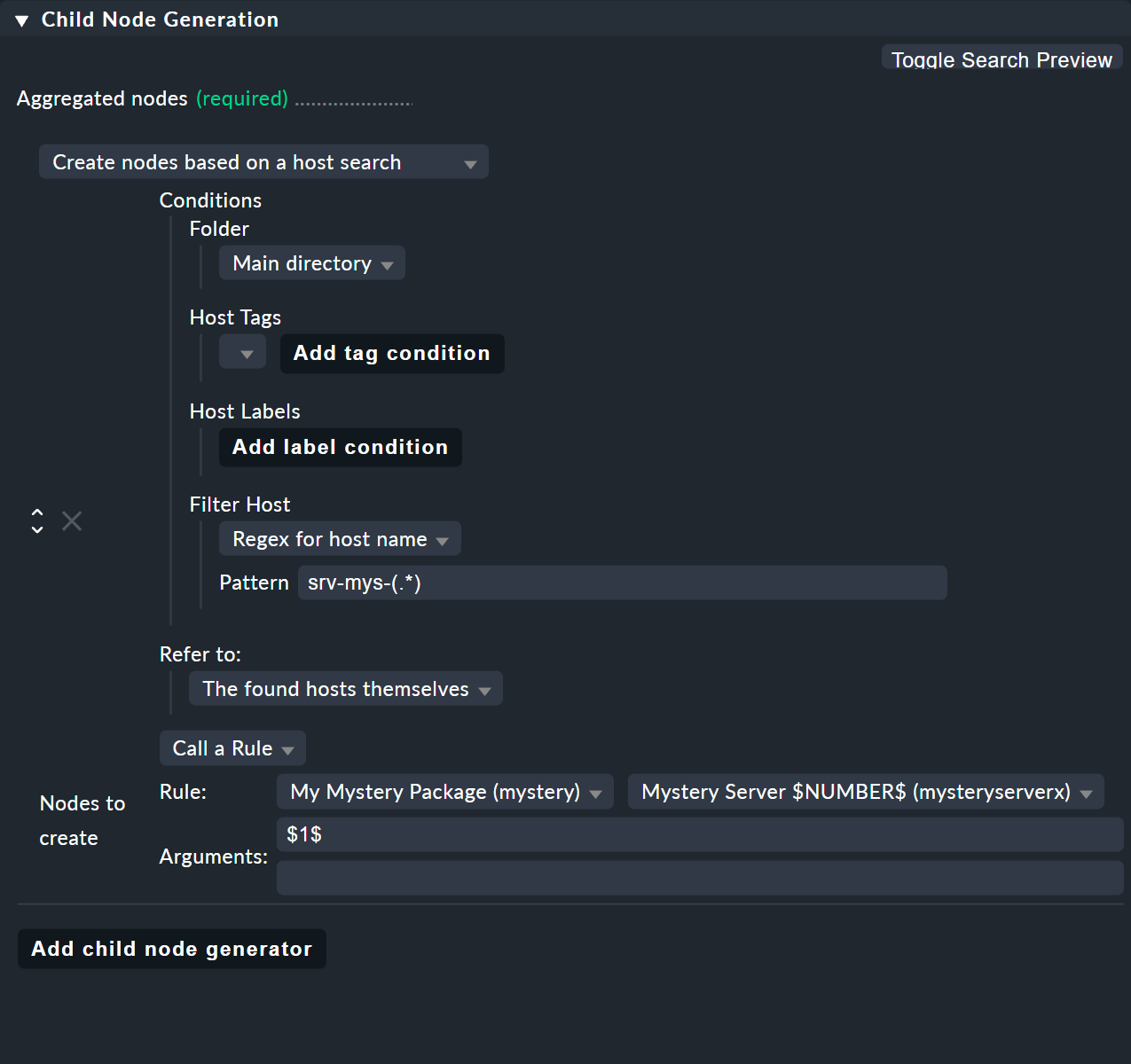Click Toggle Search Preview
Image resolution: width=1131 pixels, height=1064 pixels.
click(x=1001, y=59)
